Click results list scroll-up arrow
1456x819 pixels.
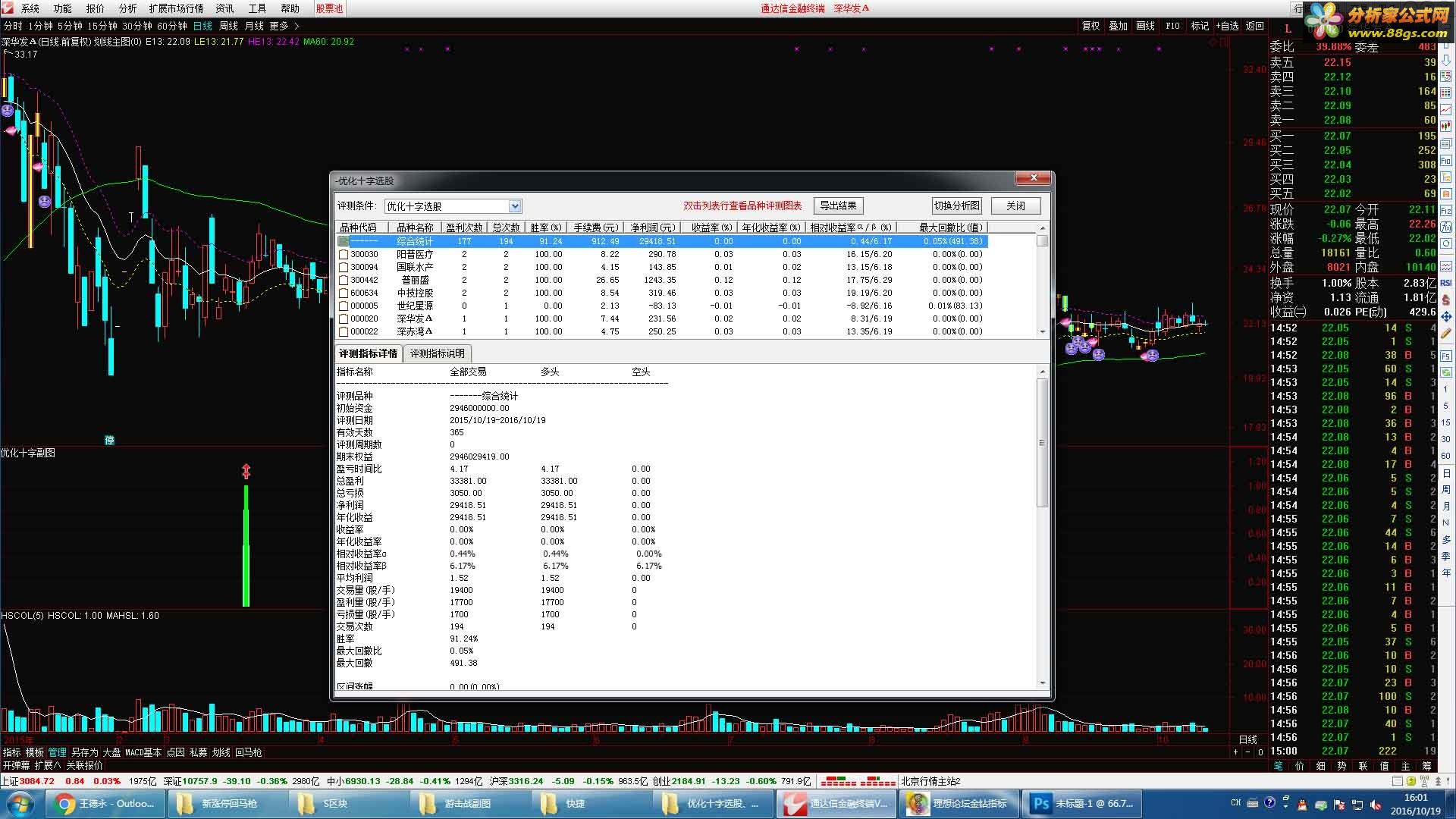point(1043,227)
